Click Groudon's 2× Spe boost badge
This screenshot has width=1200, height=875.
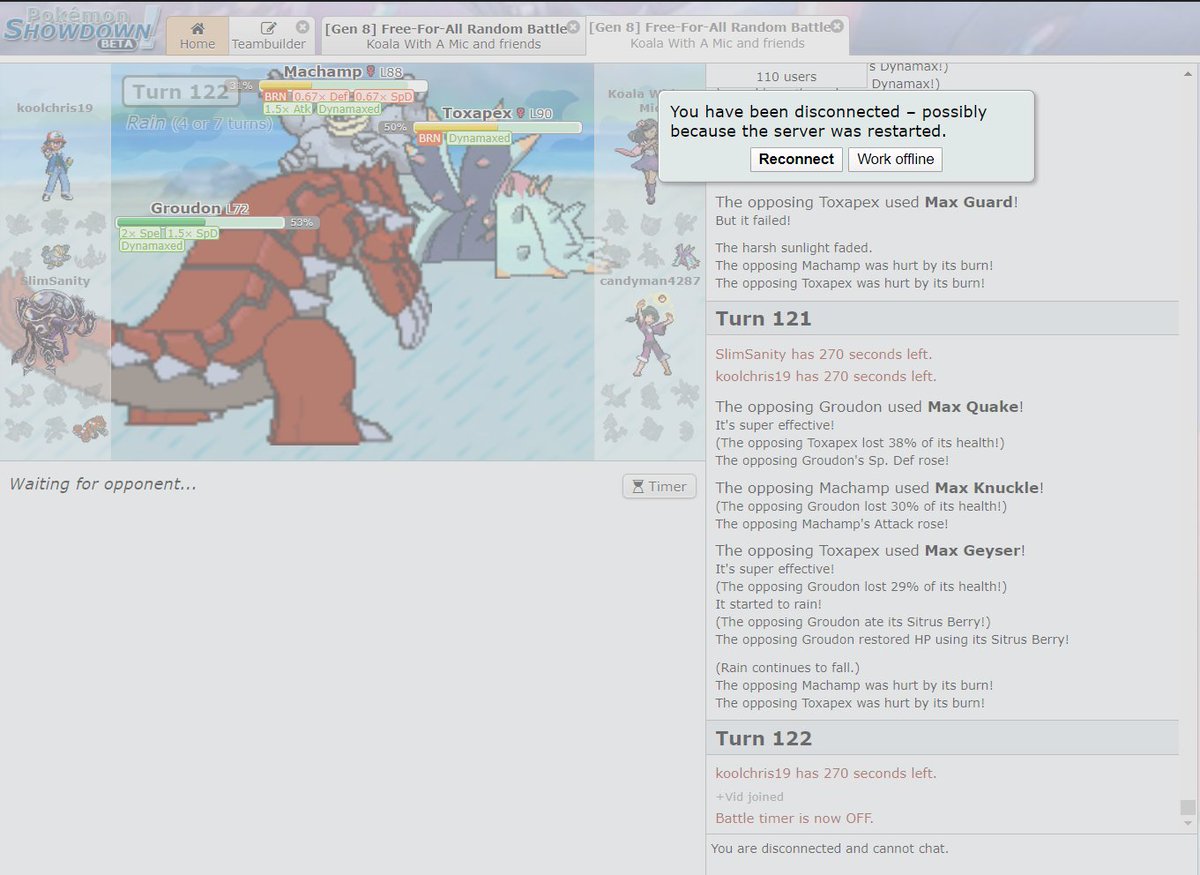coord(141,233)
